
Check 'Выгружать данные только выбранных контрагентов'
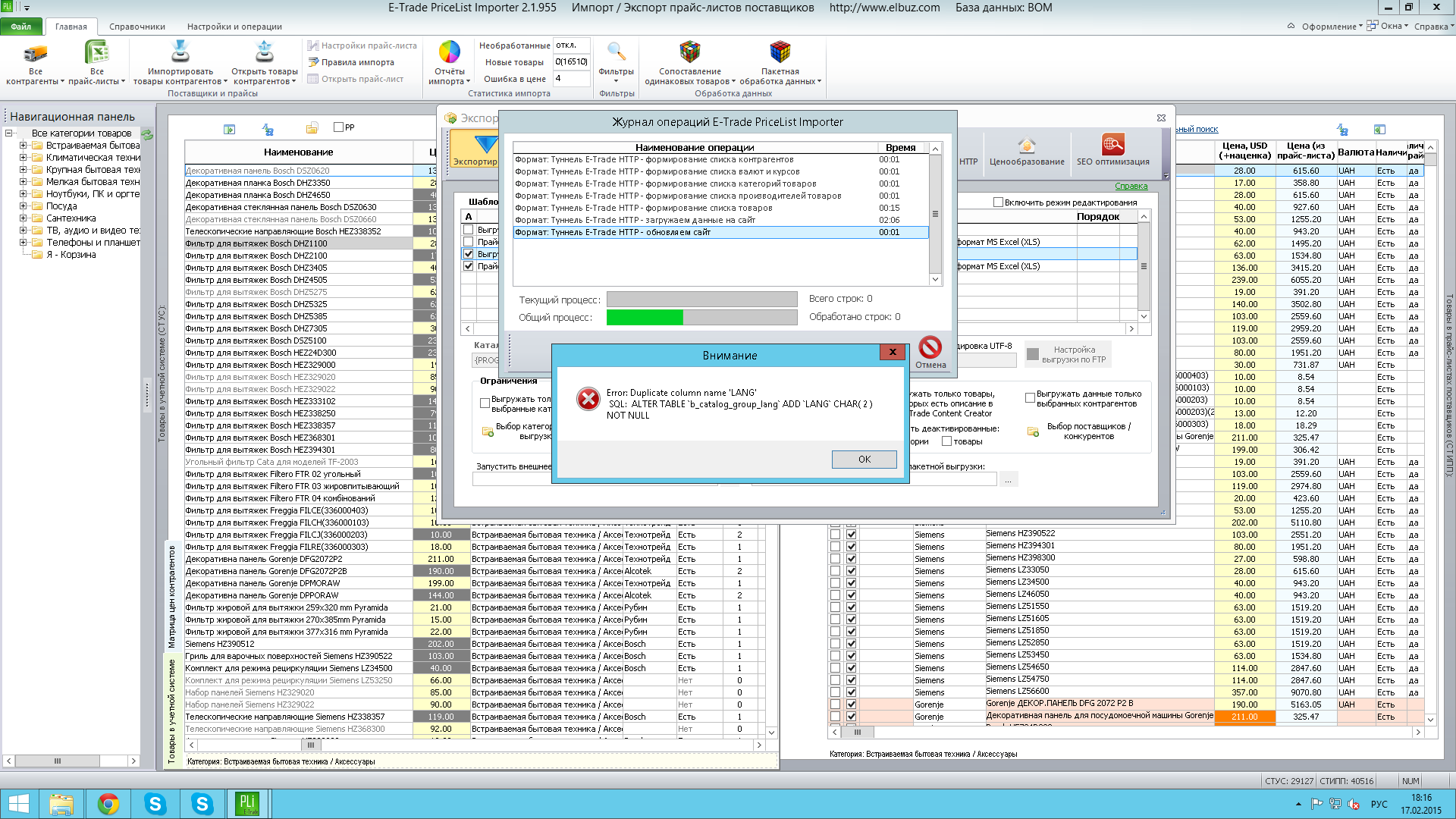click(x=1030, y=397)
